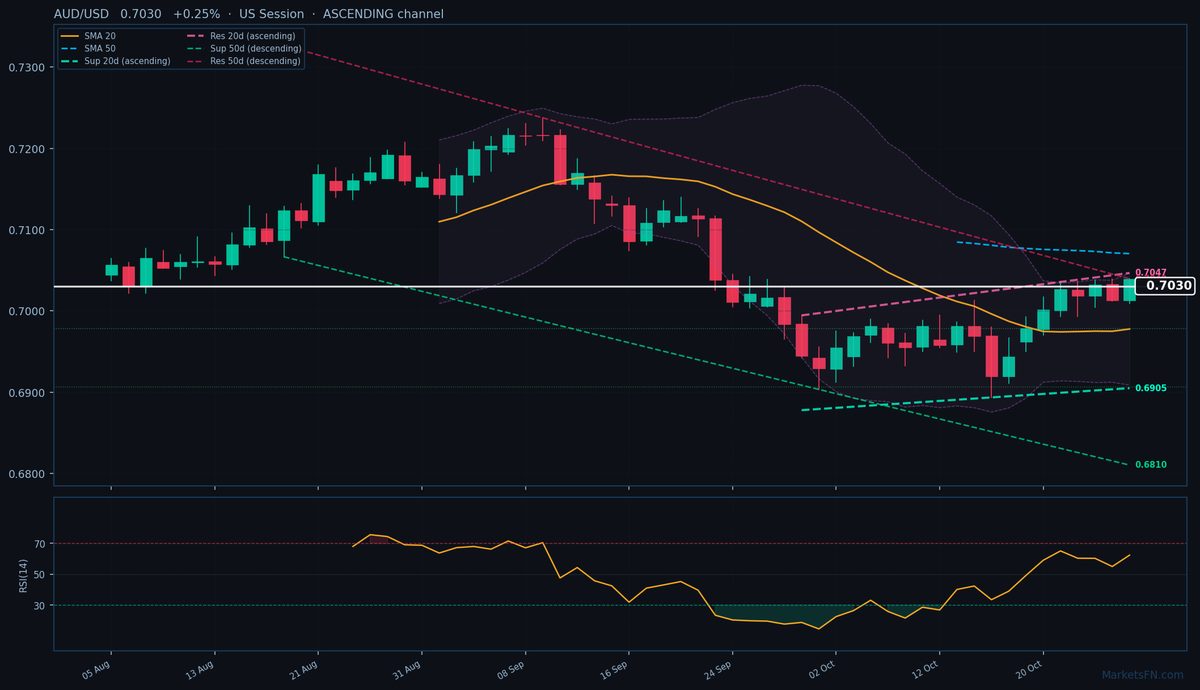Click the 12 Oct date label

click(925, 668)
